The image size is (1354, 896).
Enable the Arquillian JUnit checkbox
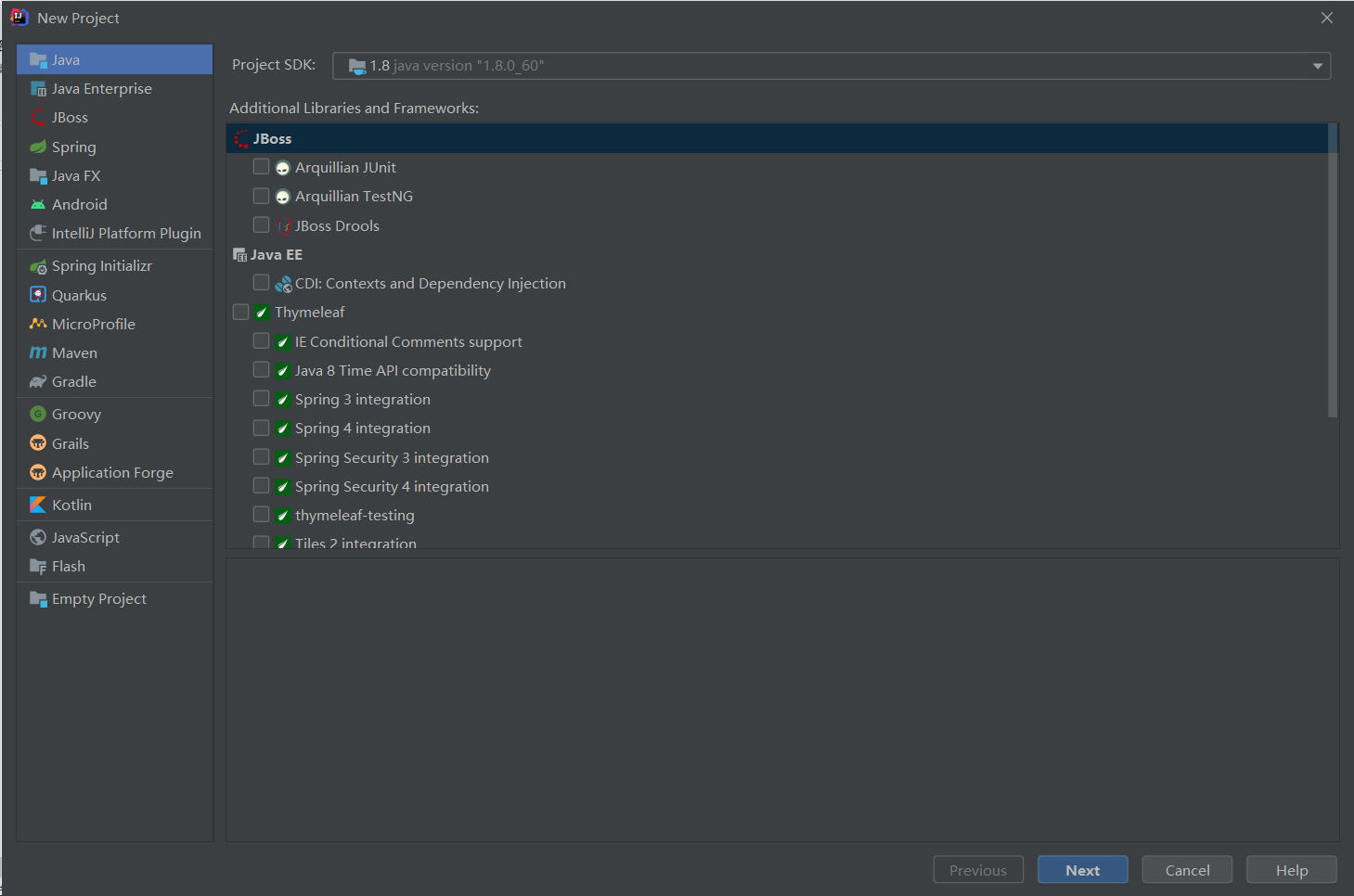pos(262,167)
